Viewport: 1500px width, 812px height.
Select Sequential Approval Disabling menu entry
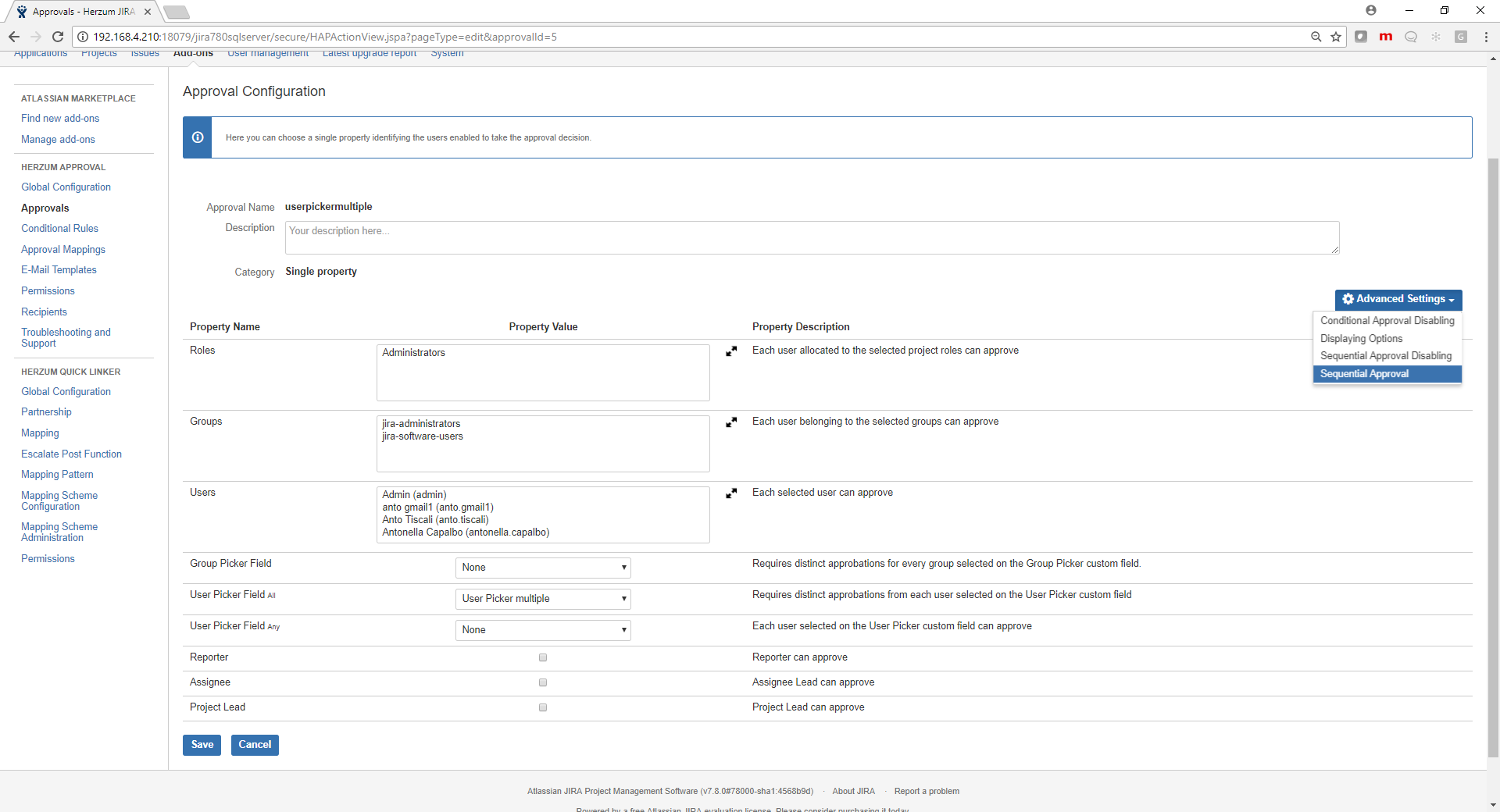[1387, 356]
